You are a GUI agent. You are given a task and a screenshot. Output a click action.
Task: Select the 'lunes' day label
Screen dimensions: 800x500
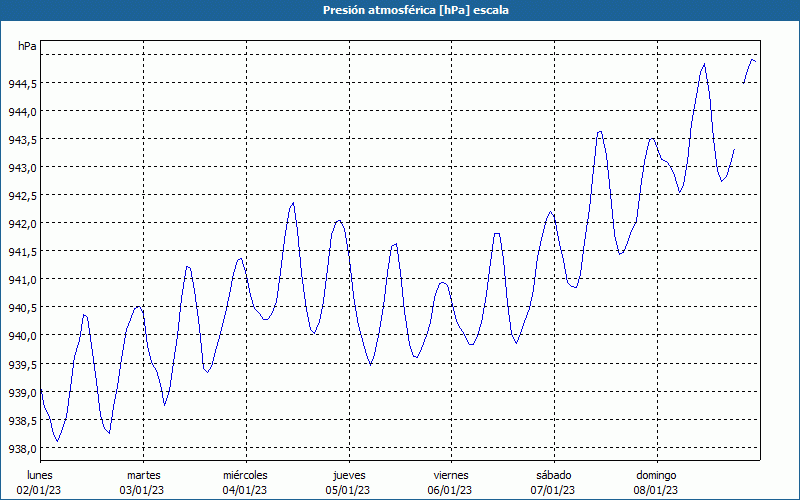pyautogui.click(x=40, y=475)
